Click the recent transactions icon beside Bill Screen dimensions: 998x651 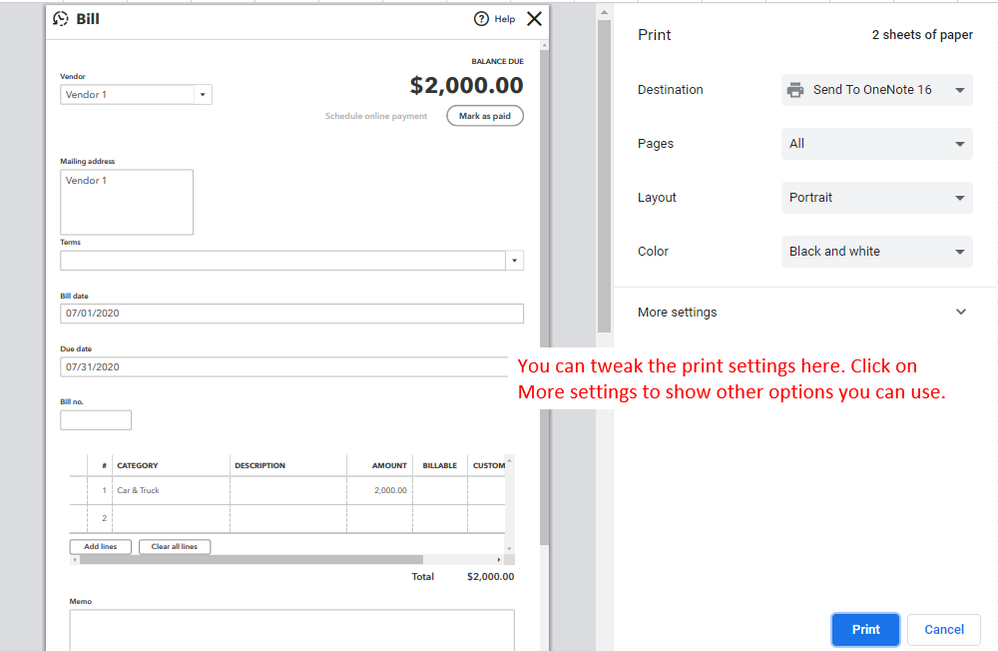coord(60,19)
